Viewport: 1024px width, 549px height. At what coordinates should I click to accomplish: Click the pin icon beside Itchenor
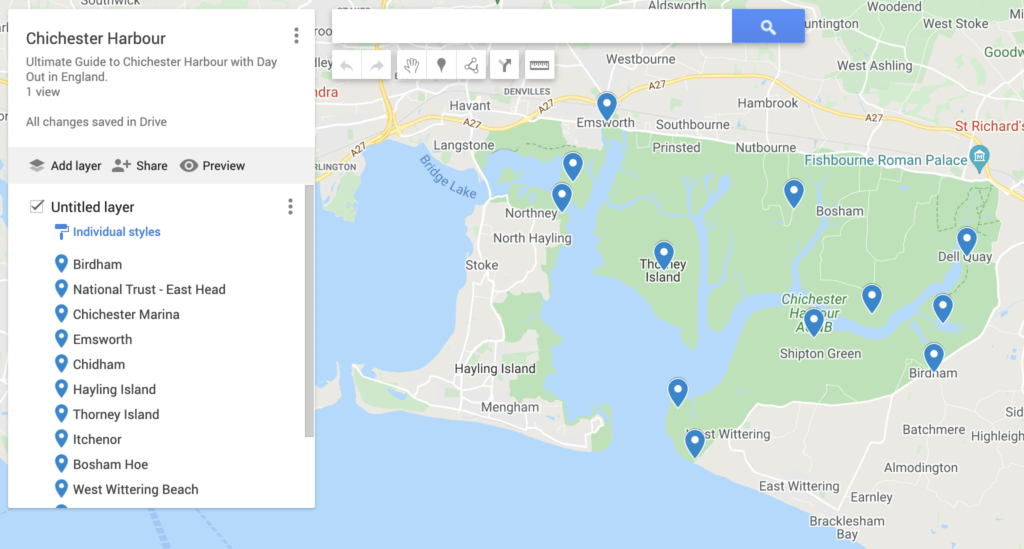click(x=61, y=438)
